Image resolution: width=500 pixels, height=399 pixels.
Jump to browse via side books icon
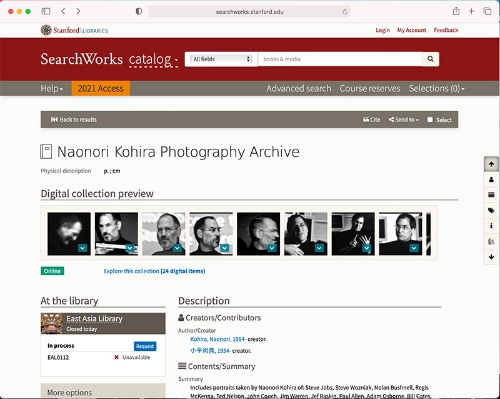click(x=491, y=241)
